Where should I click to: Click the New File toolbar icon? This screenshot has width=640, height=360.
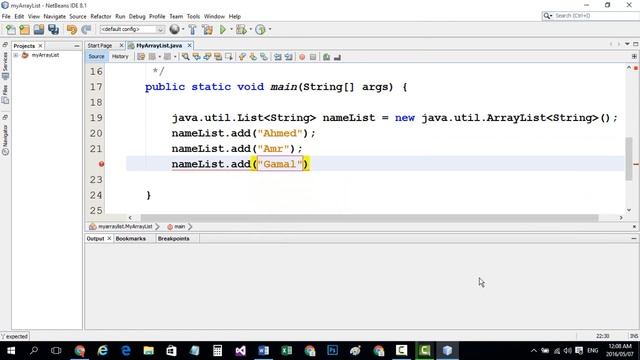click(x=11, y=29)
